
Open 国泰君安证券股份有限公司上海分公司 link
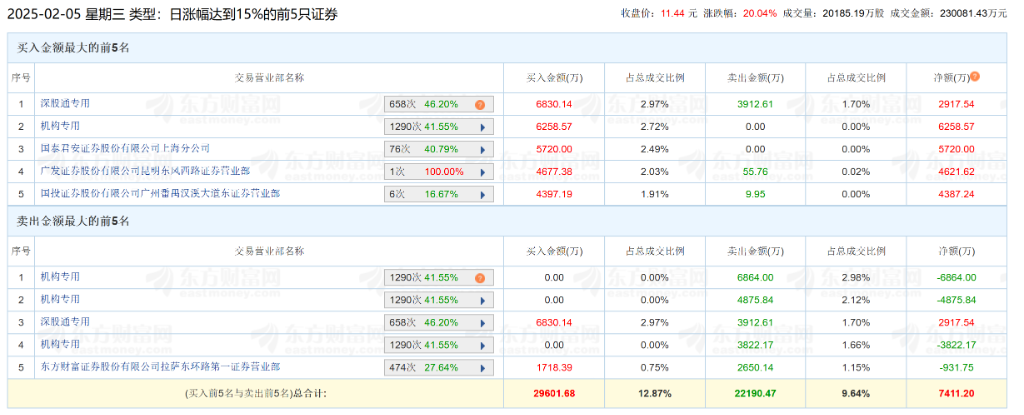(125, 148)
